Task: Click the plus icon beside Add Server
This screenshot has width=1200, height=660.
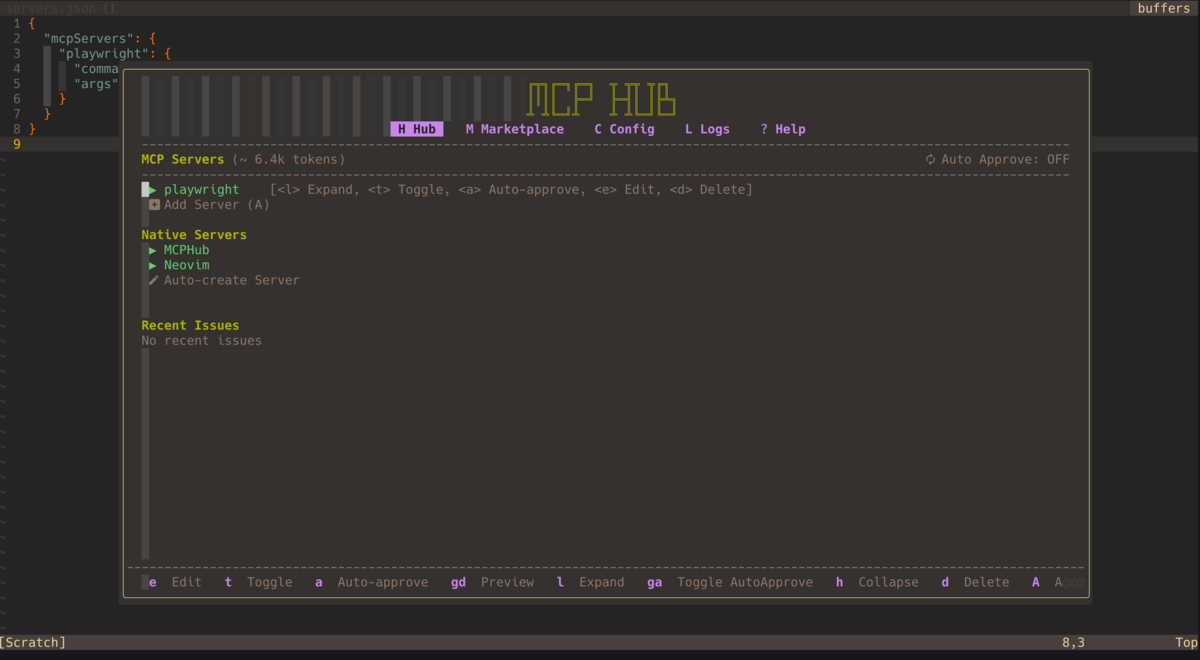Action: tap(154, 205)
